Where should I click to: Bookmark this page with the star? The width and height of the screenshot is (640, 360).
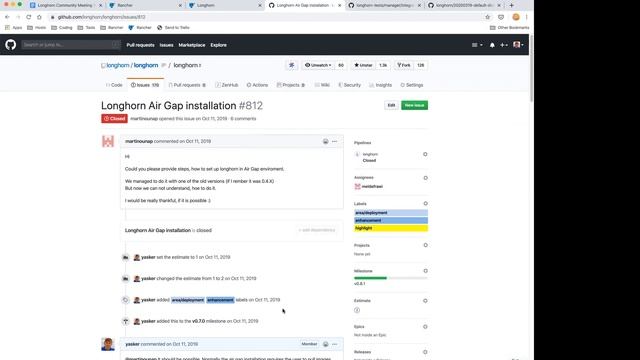click(x=487, y=17)
